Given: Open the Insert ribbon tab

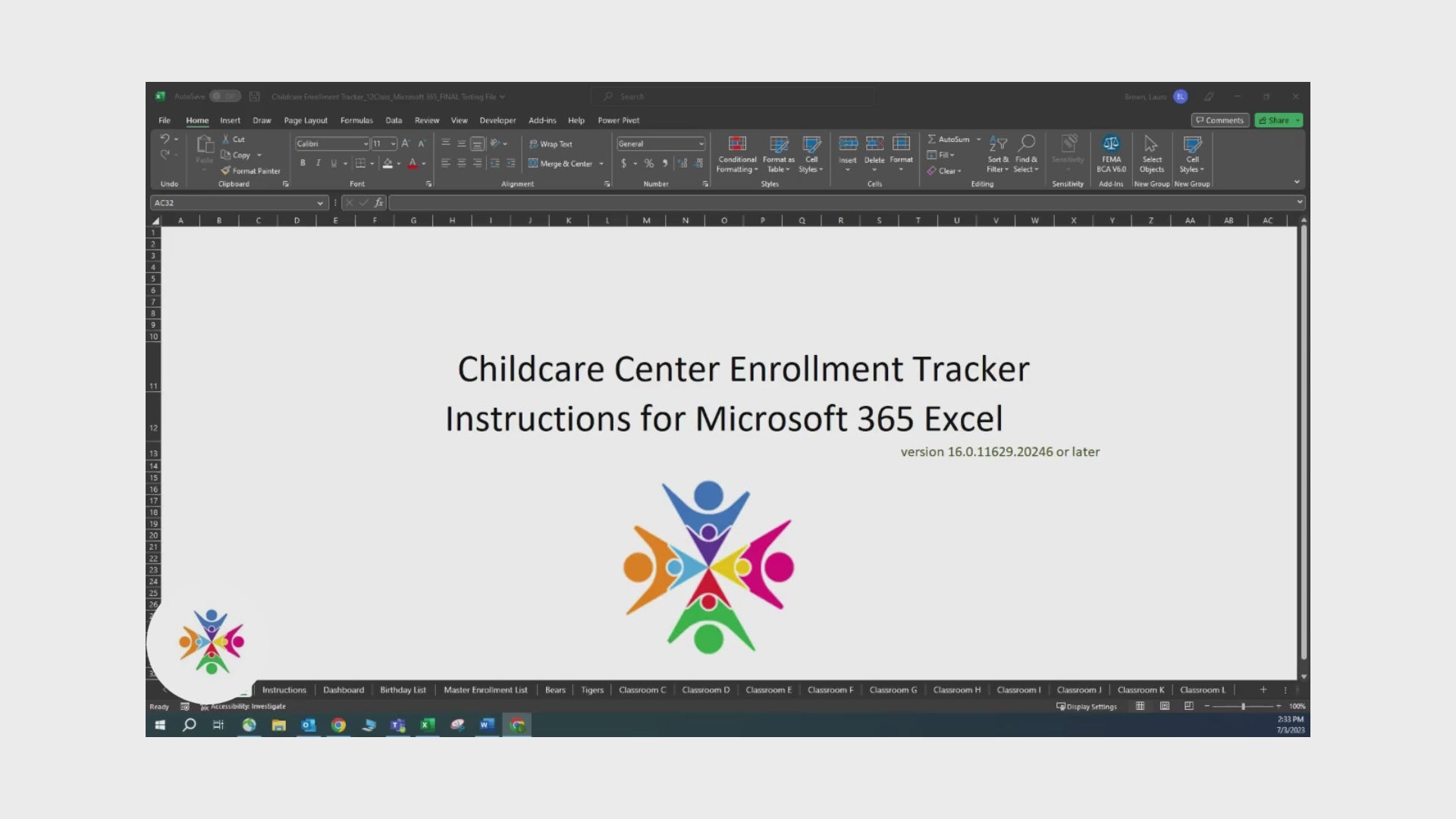Looking at the screenshot, I should (230, 121).
